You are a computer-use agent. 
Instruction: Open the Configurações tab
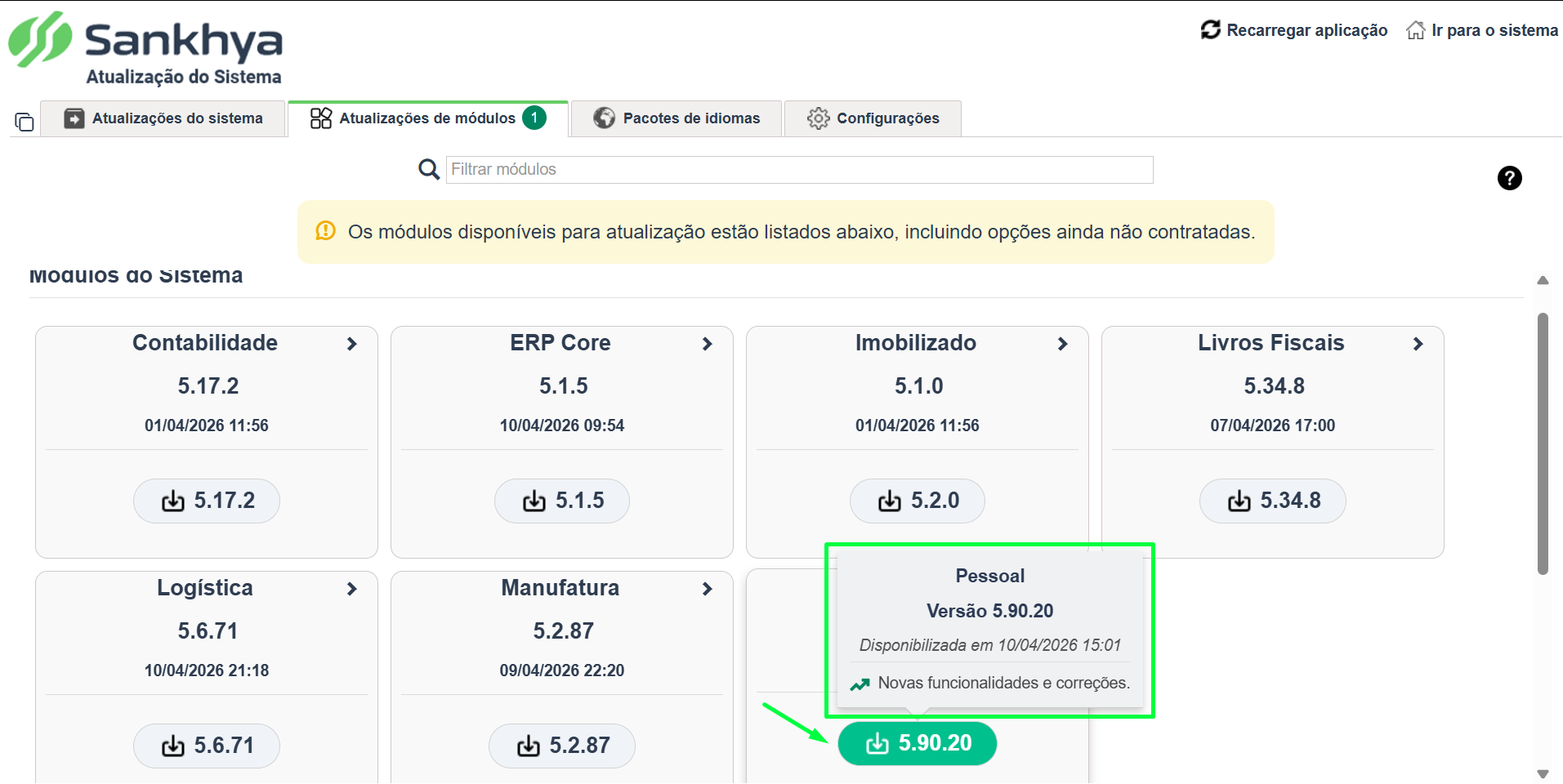click(873, 118)
